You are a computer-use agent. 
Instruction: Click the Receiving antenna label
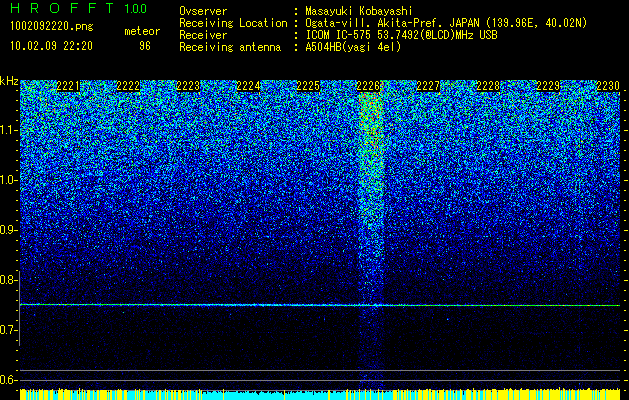230,47
